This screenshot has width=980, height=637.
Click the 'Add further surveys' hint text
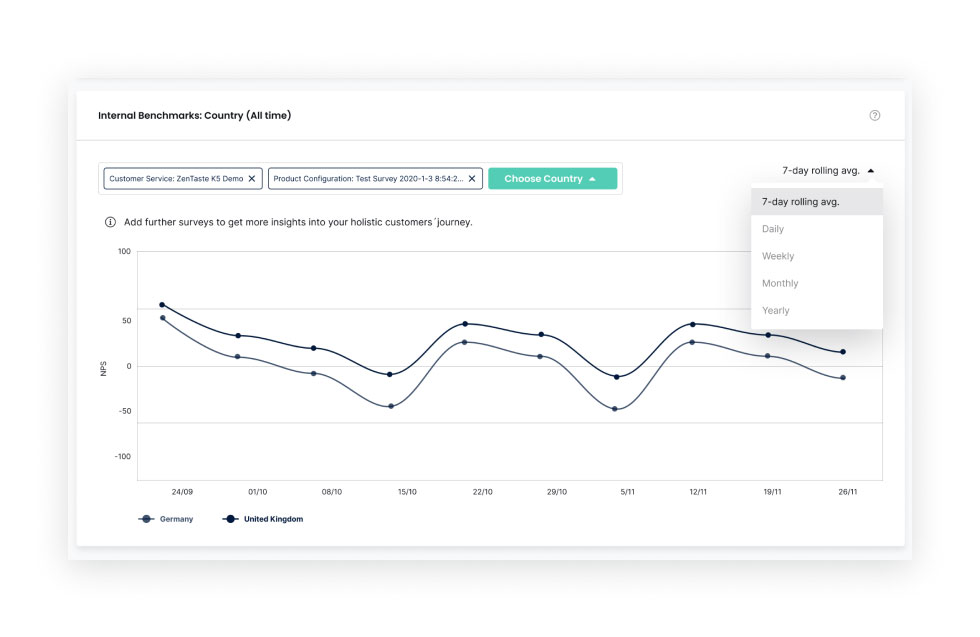tap(298, 222)
